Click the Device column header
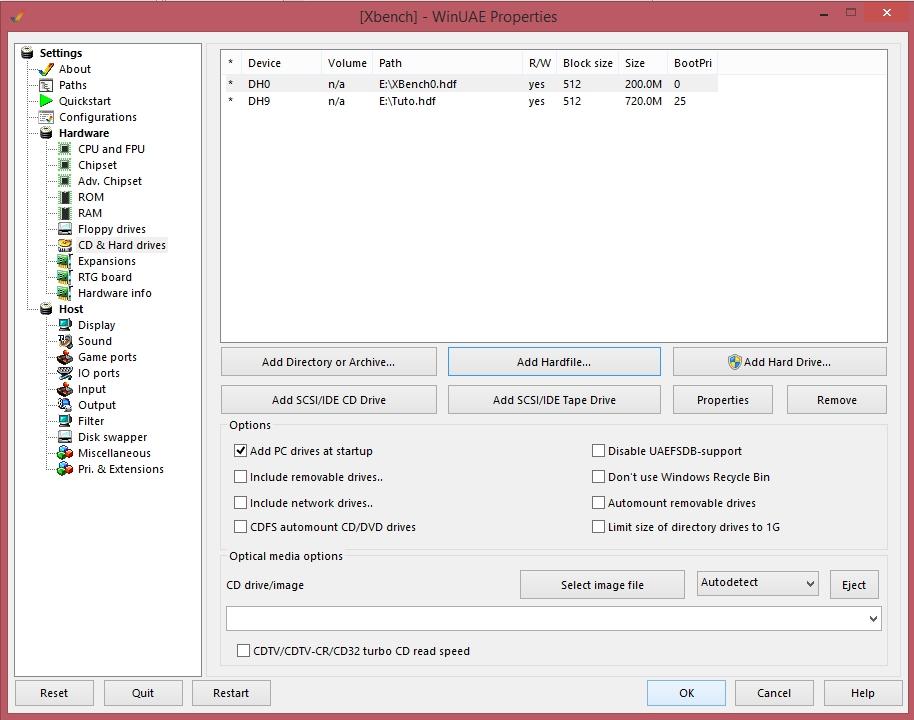Viewport: 914px width, 720px height. 281,63
